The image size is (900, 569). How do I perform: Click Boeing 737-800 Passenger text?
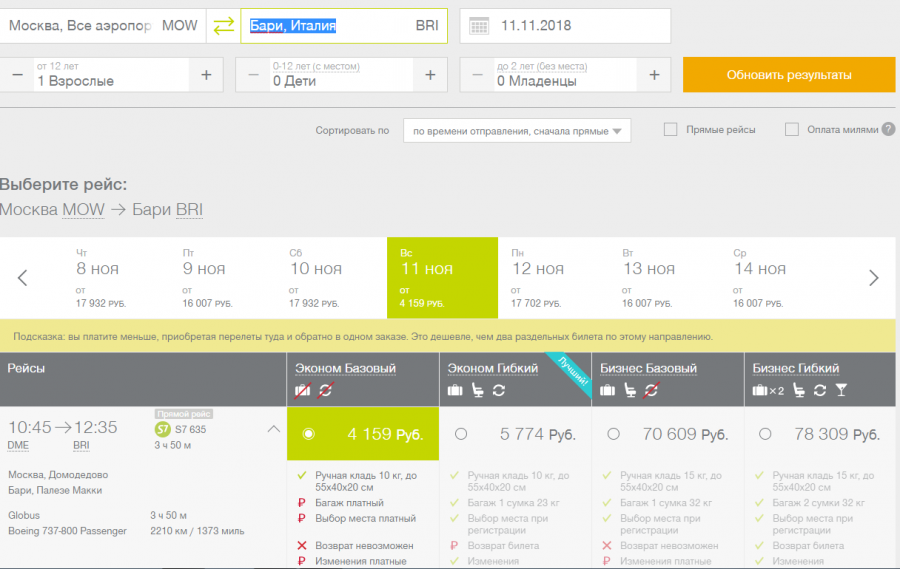(67, 531)
